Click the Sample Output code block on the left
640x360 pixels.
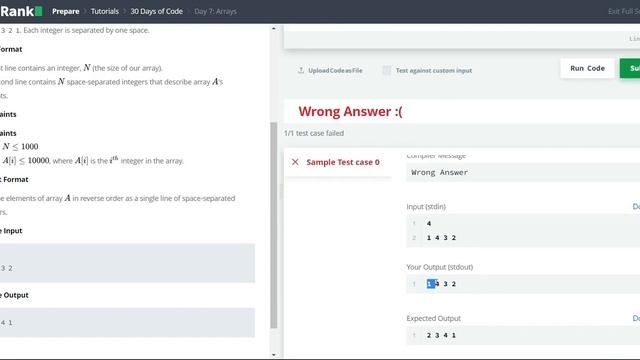(x=127, y=322)
